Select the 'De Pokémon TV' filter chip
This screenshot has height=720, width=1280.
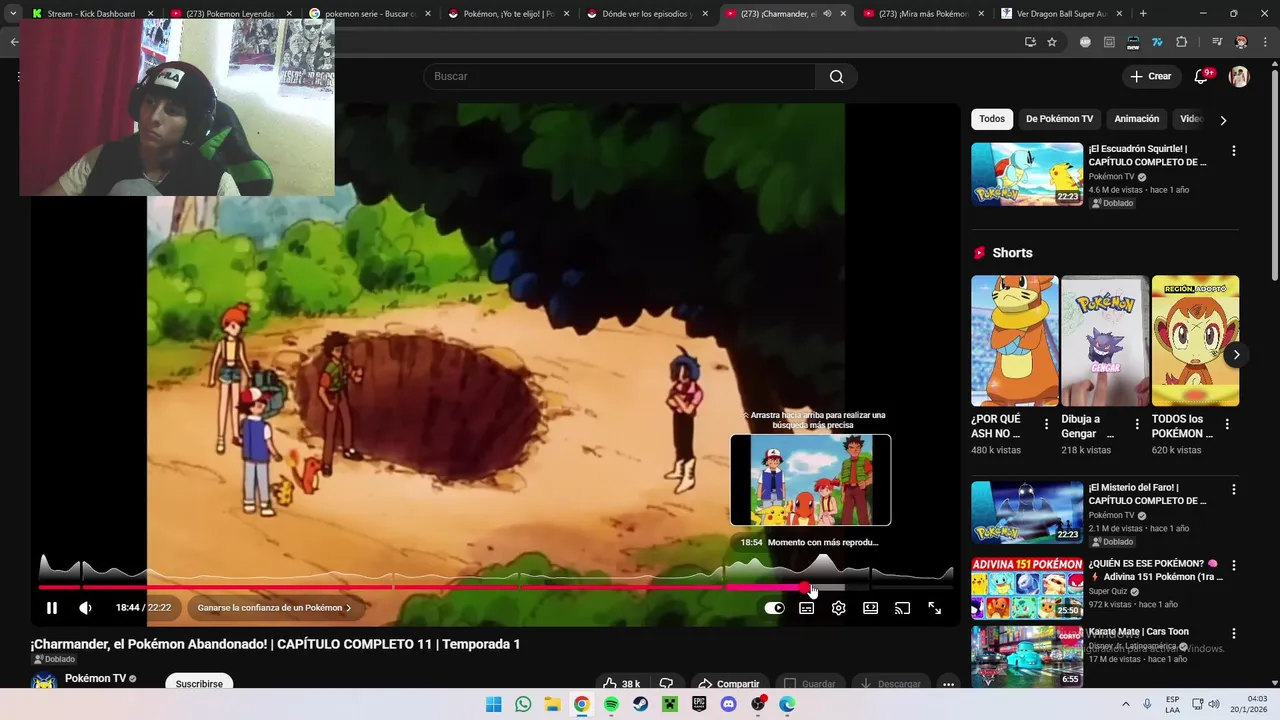[1060, 119]
